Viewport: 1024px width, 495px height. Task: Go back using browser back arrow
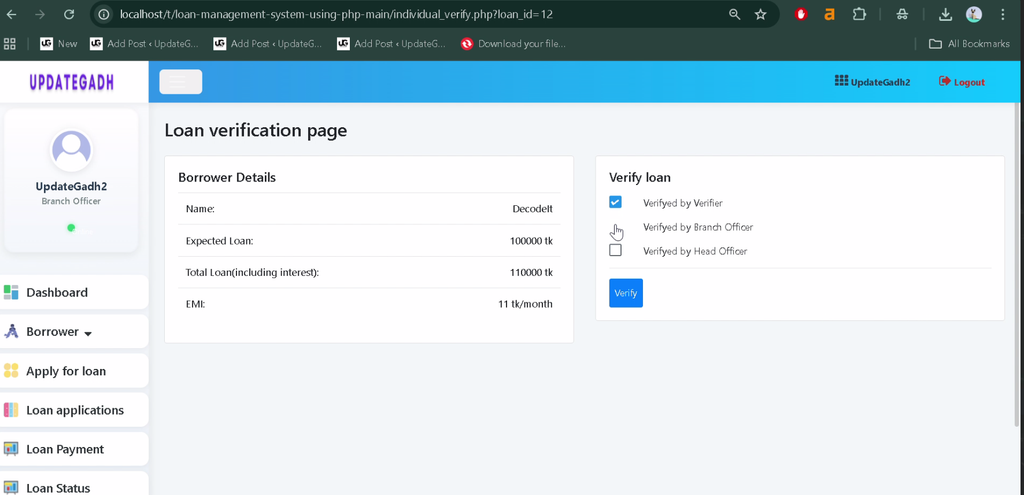tap(12, 14)
